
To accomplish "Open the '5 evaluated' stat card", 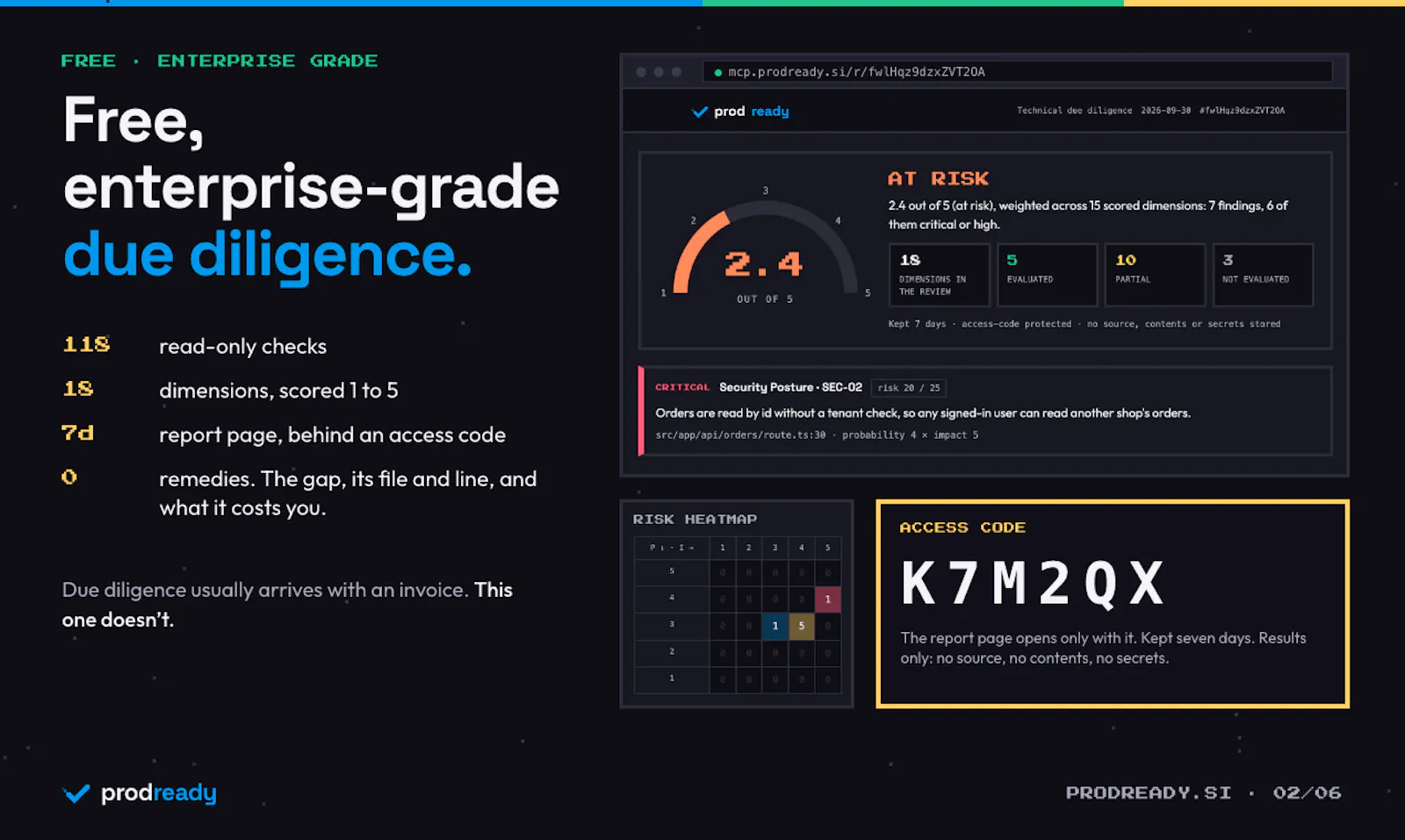I will pos(1047,275).
